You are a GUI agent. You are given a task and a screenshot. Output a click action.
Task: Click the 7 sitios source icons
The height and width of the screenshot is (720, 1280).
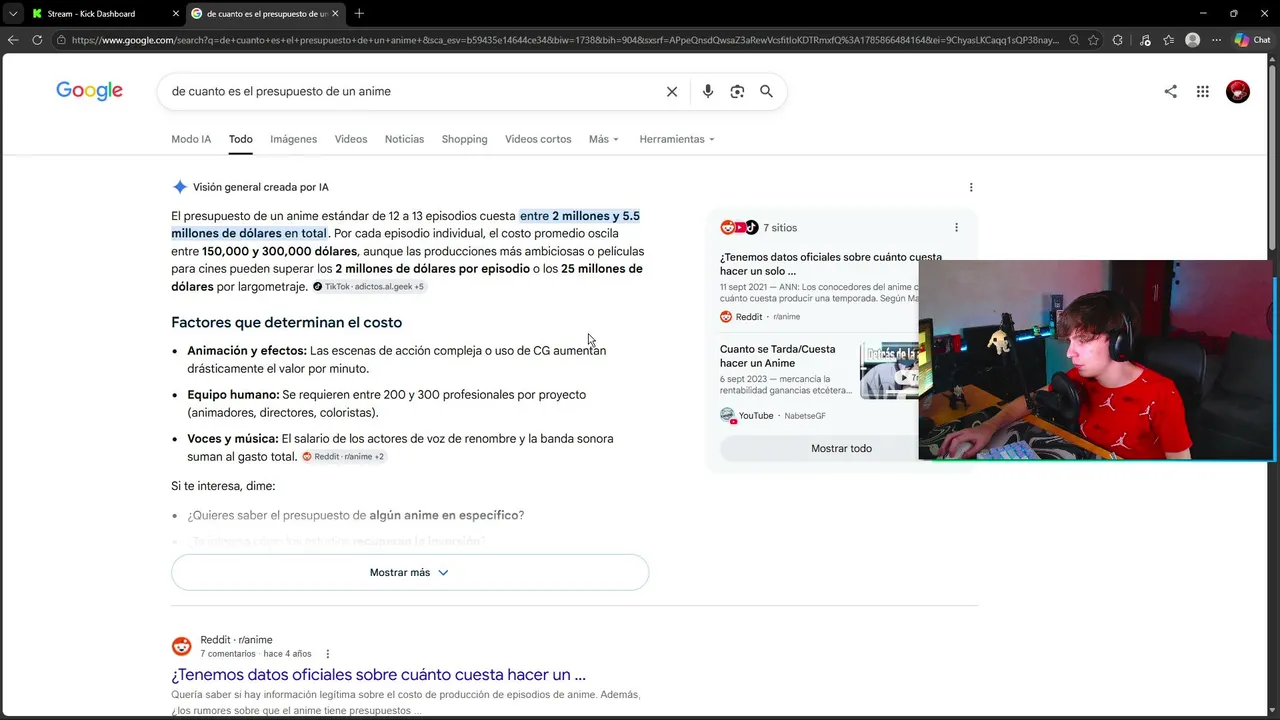click(739, 227)
